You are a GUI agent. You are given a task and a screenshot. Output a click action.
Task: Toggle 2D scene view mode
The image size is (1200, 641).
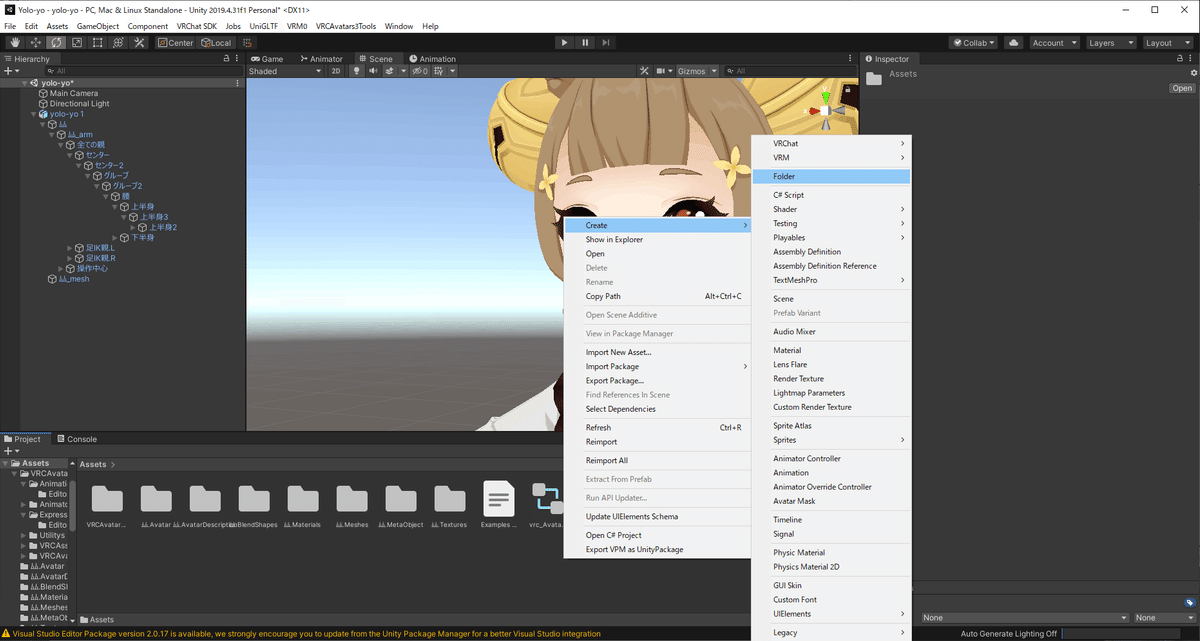(x=336, y=71)
